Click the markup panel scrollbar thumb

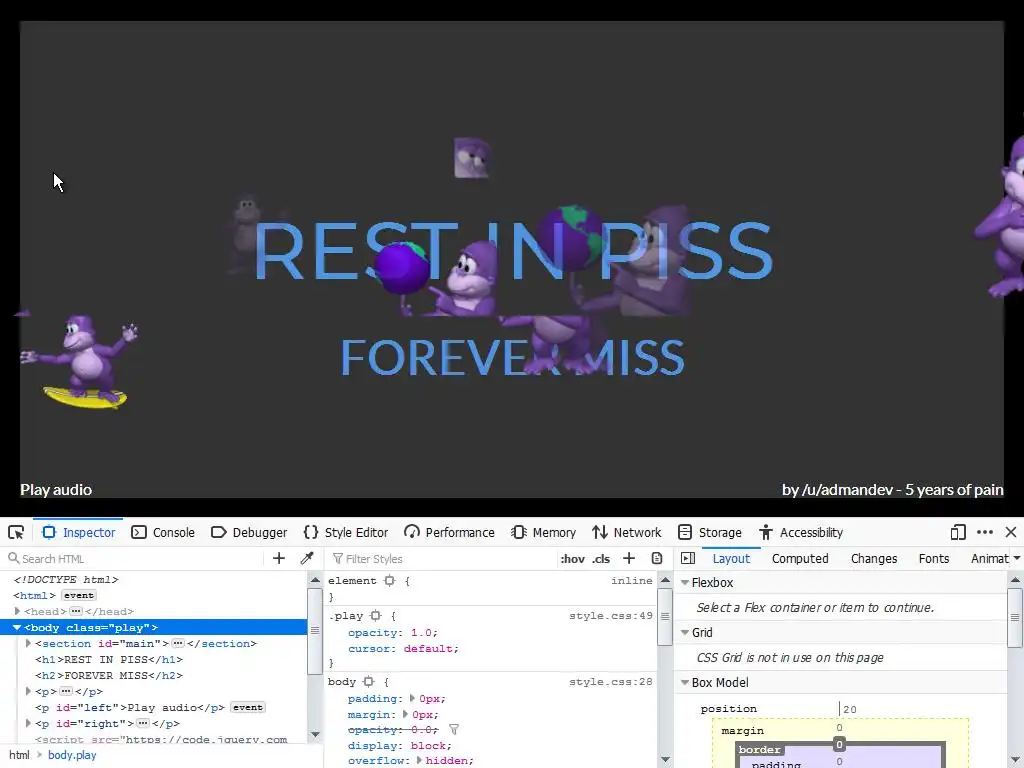click(x=315, y=631)
